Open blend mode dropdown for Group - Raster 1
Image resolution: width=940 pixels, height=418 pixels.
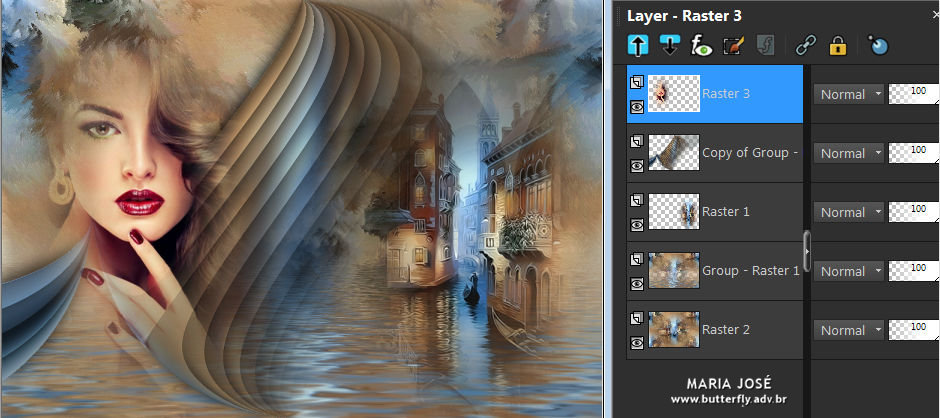(848, 271)
